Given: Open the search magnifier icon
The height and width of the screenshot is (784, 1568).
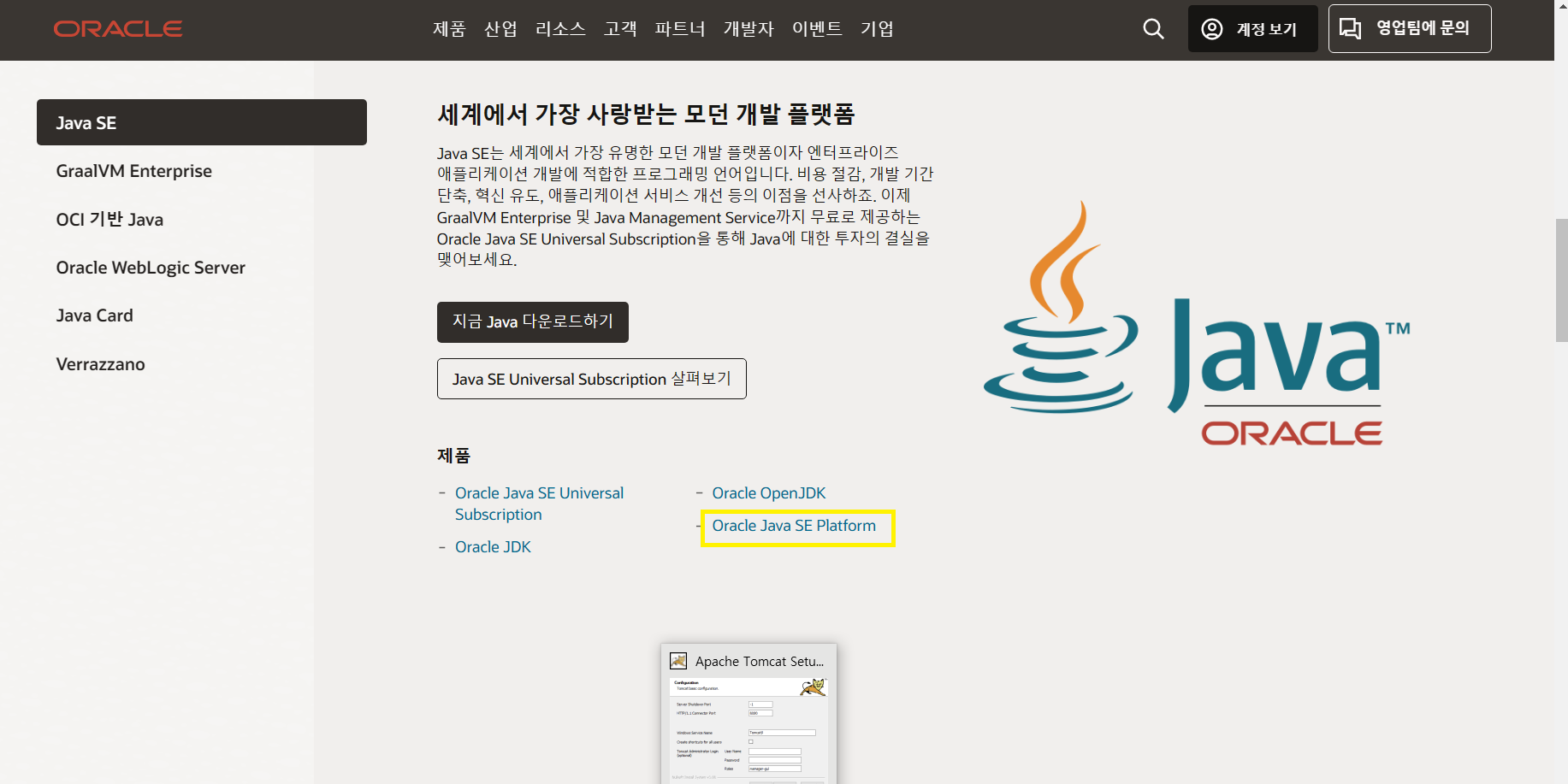Looking at the screenshot, I should [x=1153, y=29].
